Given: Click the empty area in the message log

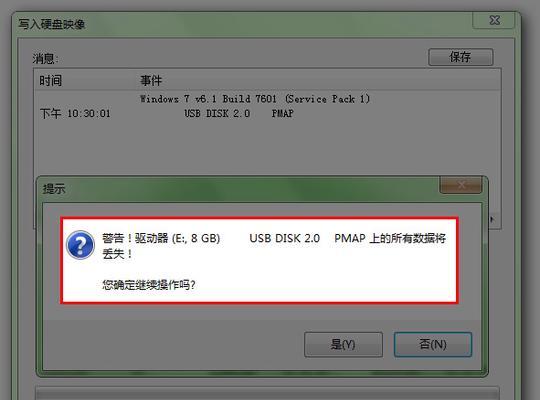Looking at the screenshot, I should coord(267,148).
